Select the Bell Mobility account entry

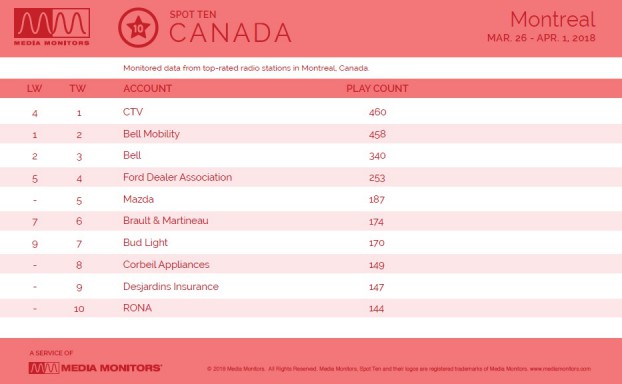point(151,134)
